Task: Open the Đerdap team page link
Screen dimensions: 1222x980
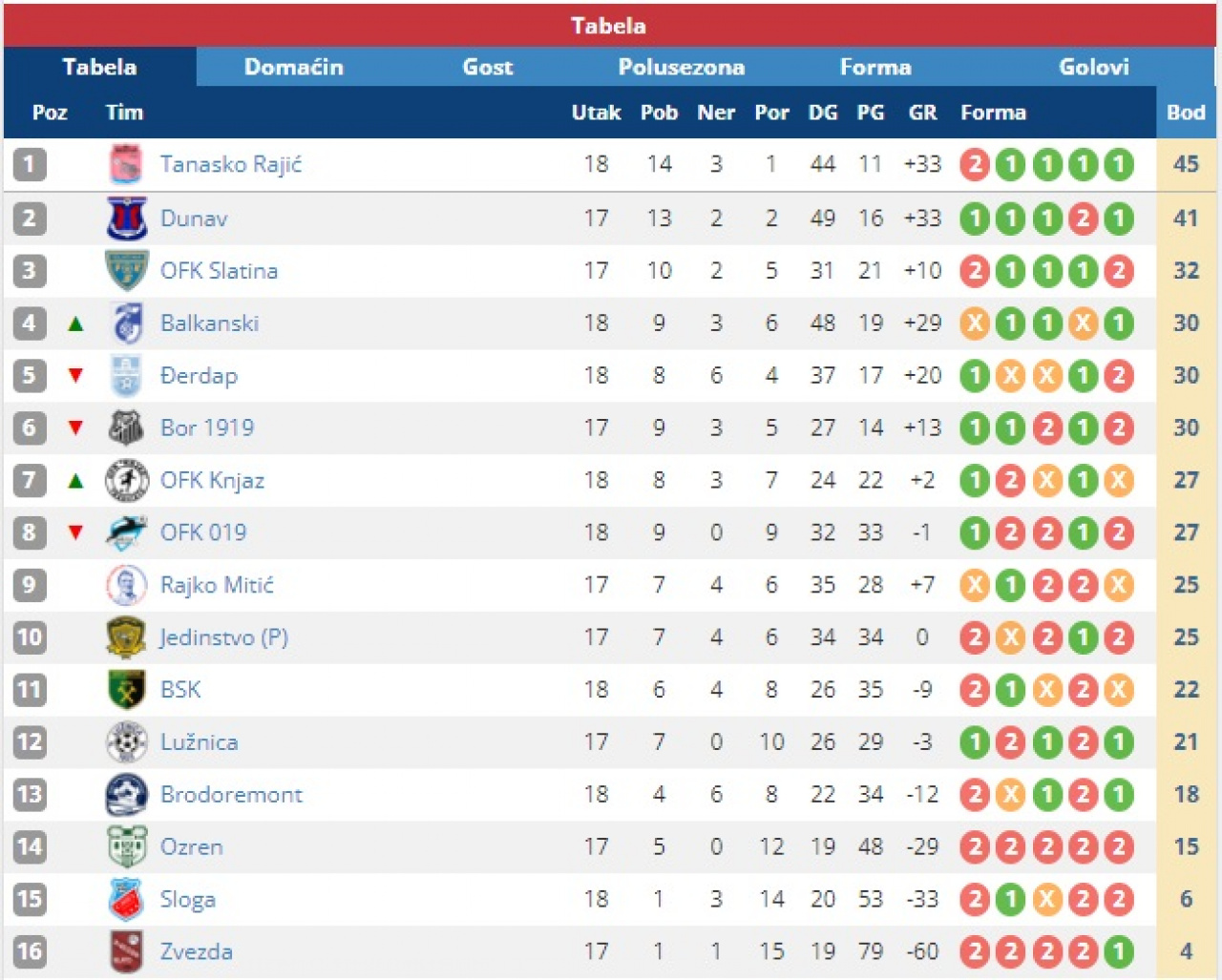Action: (x=199, y=376)
